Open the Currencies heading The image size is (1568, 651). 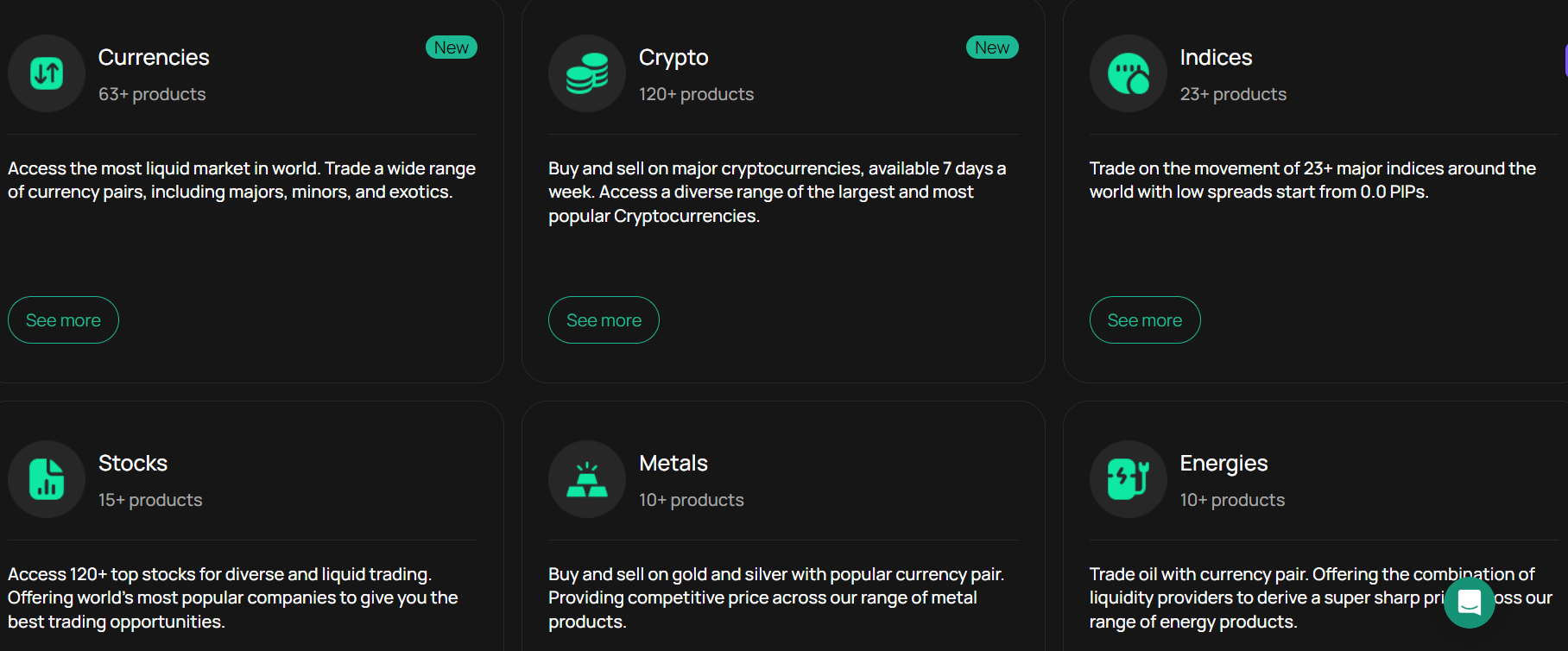(x=154, y=57)
